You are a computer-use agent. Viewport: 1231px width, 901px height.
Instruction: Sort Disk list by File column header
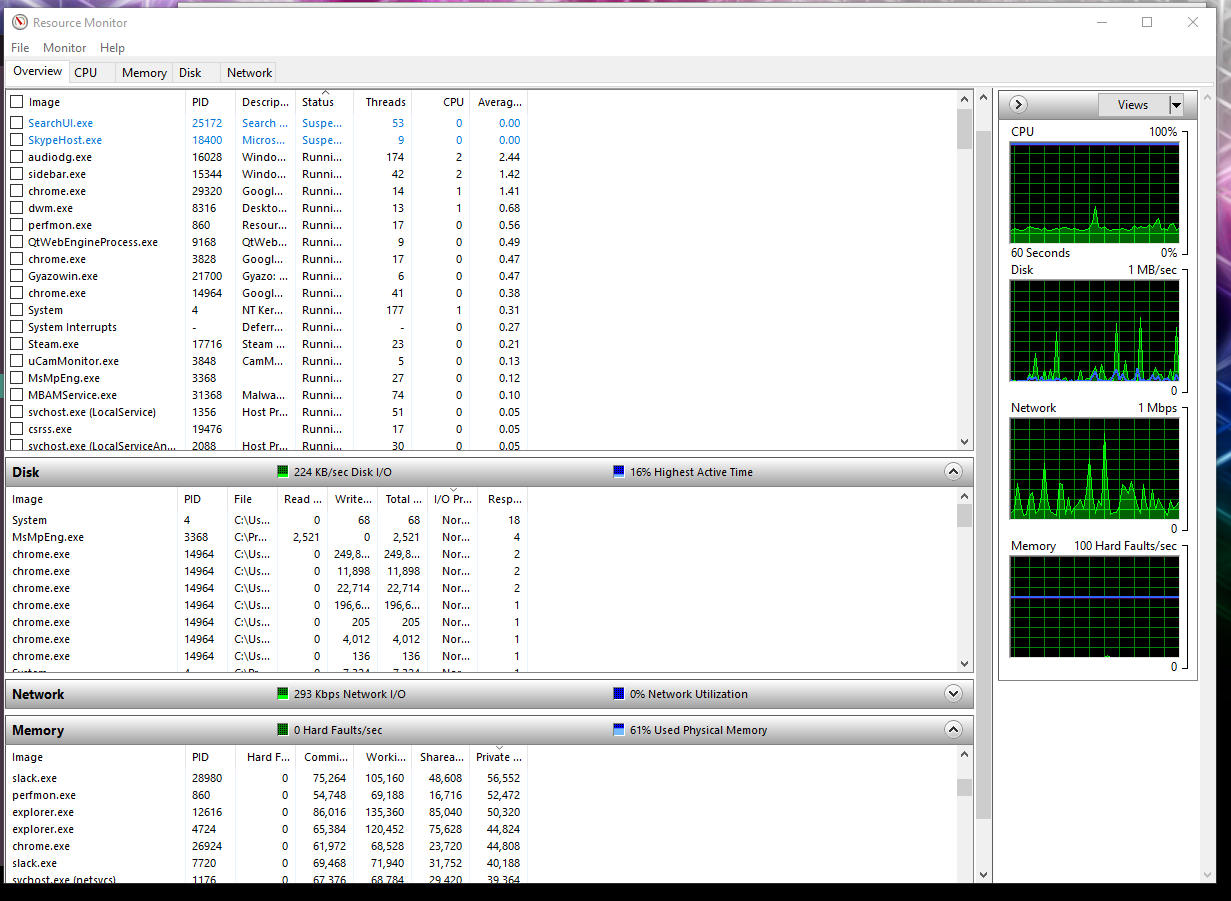coord(253,499)
